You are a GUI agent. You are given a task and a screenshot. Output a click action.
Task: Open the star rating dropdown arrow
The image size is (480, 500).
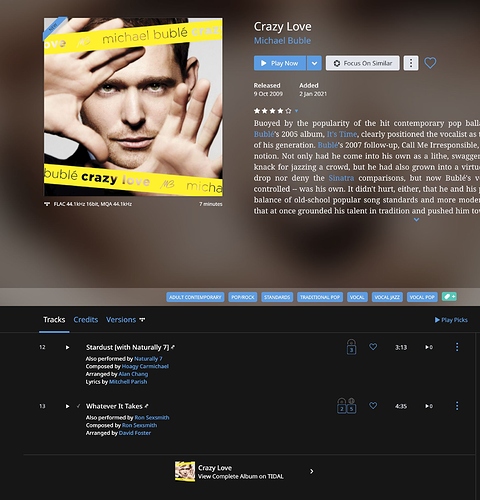(x=296, y=111)
